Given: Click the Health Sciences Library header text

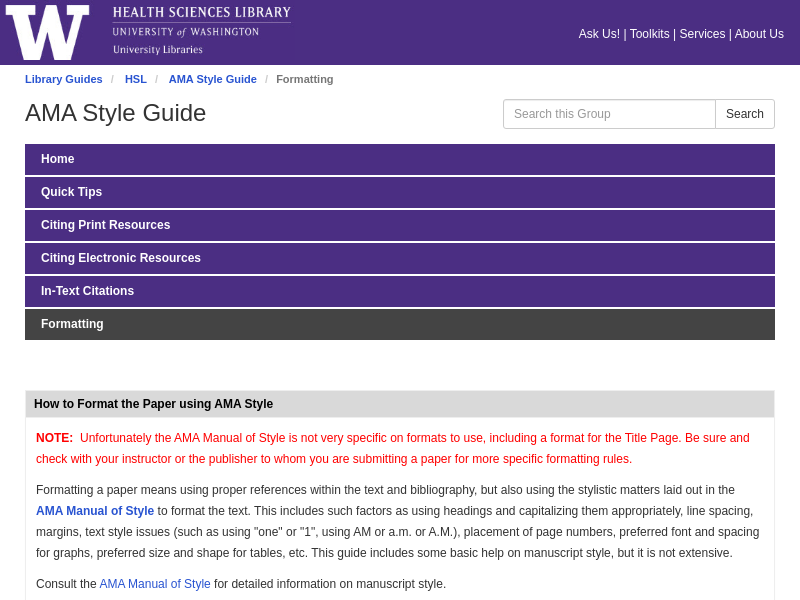Looking at the screenshot, I should click(x=201, y=13).
